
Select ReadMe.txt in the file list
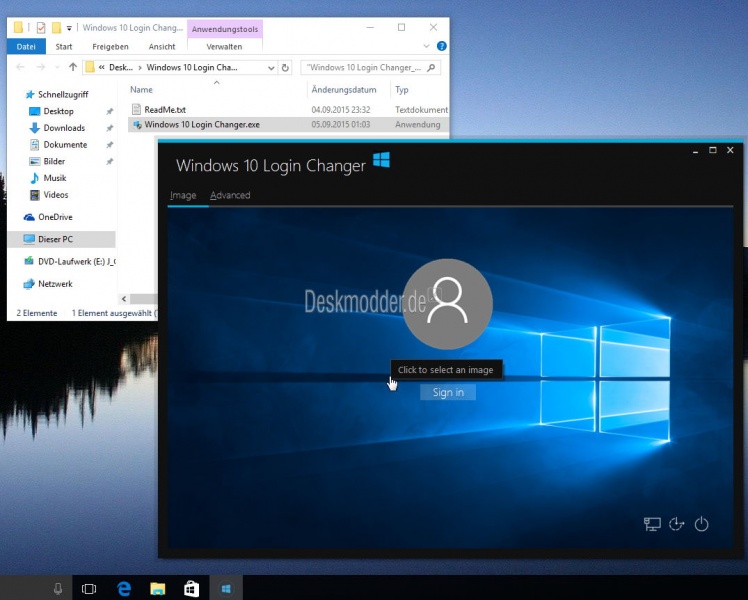click(x=165, y=109)
